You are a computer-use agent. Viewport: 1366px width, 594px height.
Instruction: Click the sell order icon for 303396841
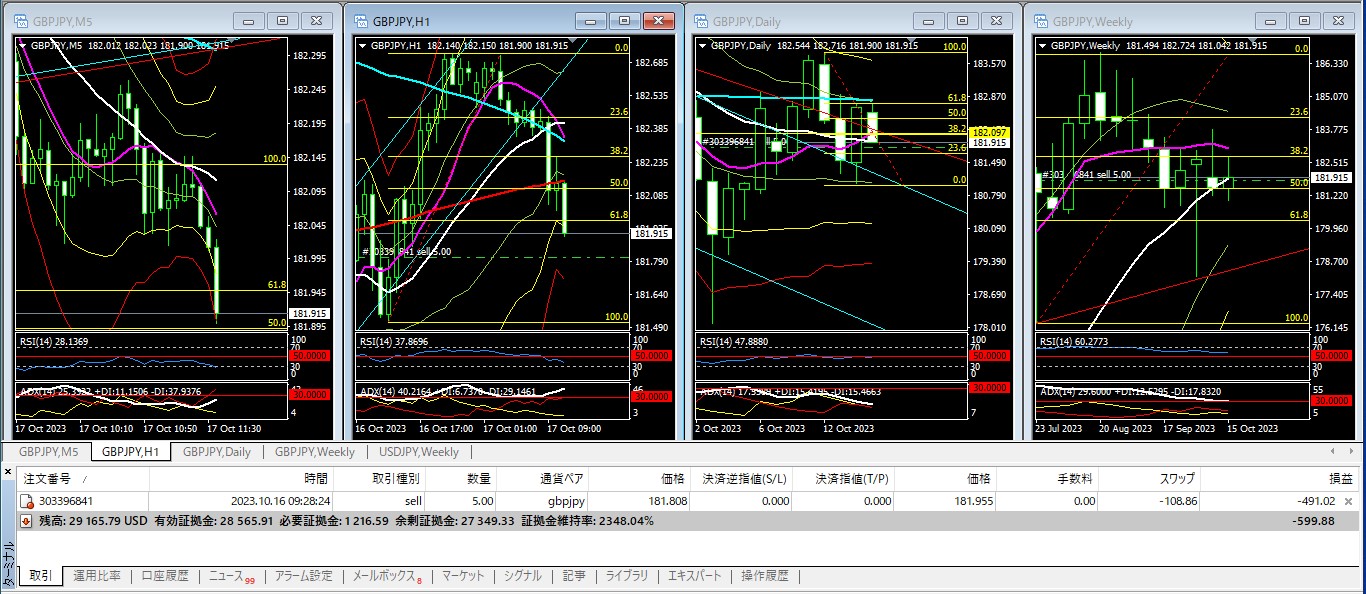27,500
